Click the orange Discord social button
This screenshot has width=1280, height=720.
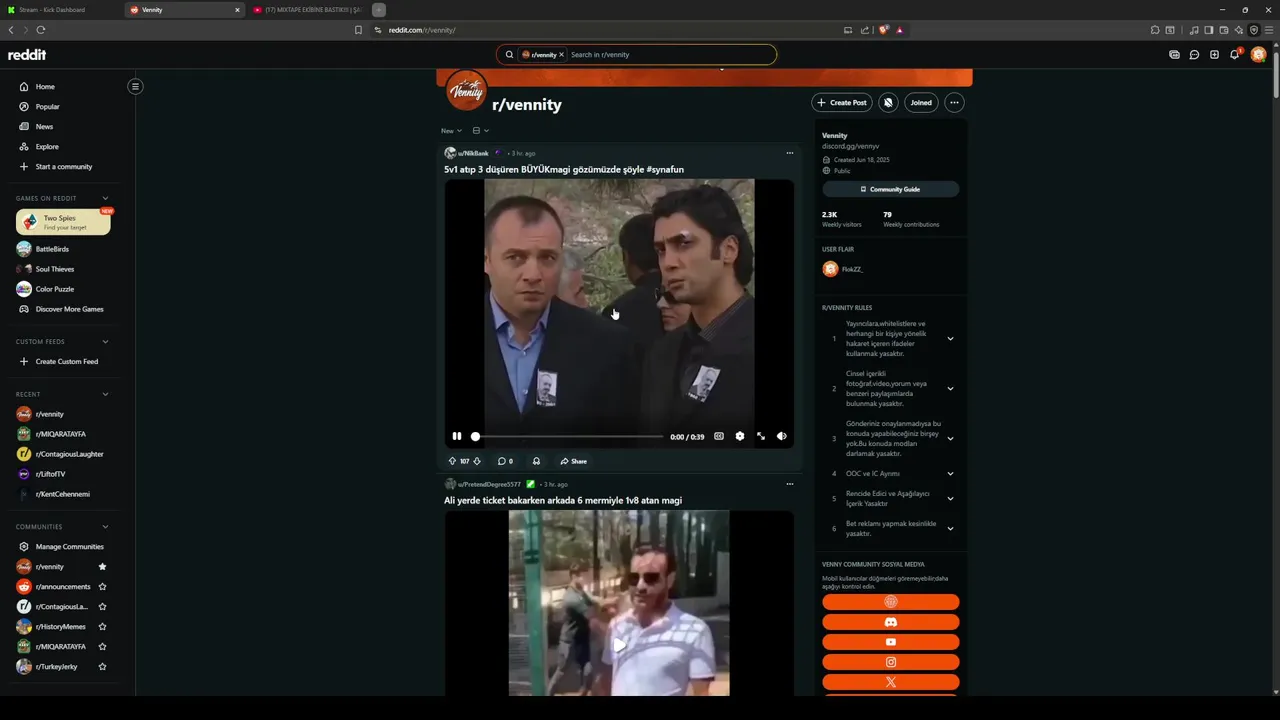(890, 622)
